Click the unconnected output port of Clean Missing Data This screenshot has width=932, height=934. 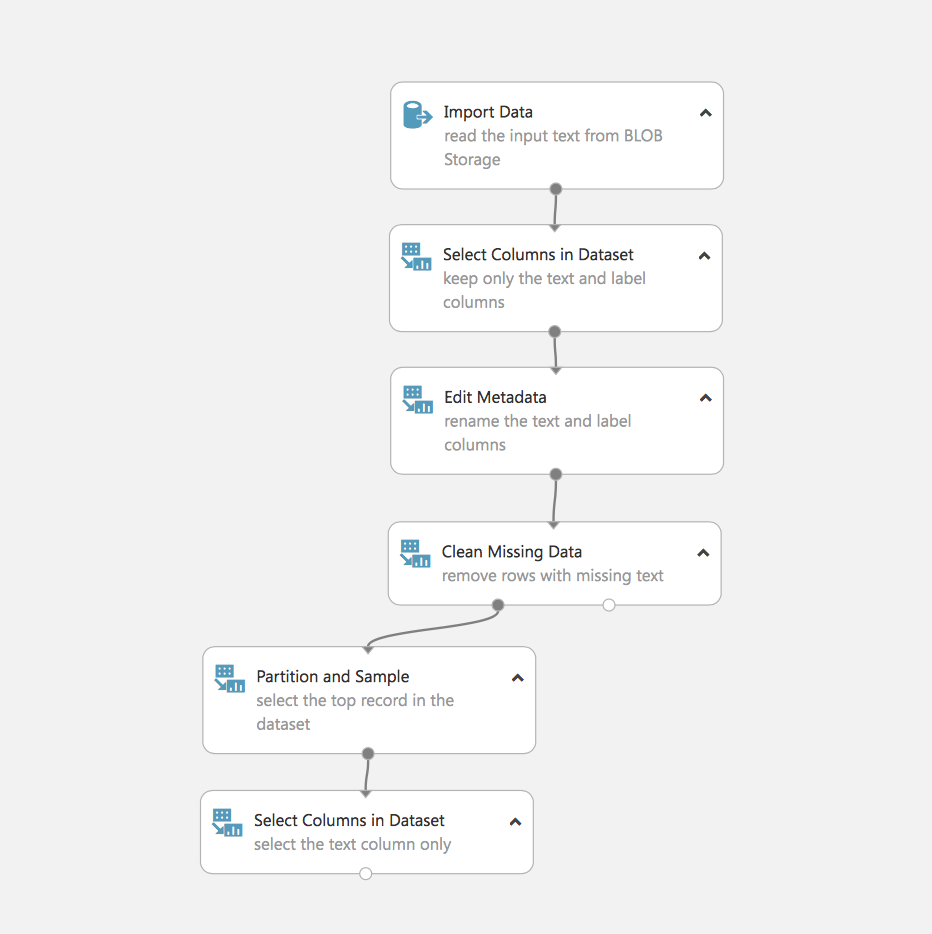[x=609, y=605]
